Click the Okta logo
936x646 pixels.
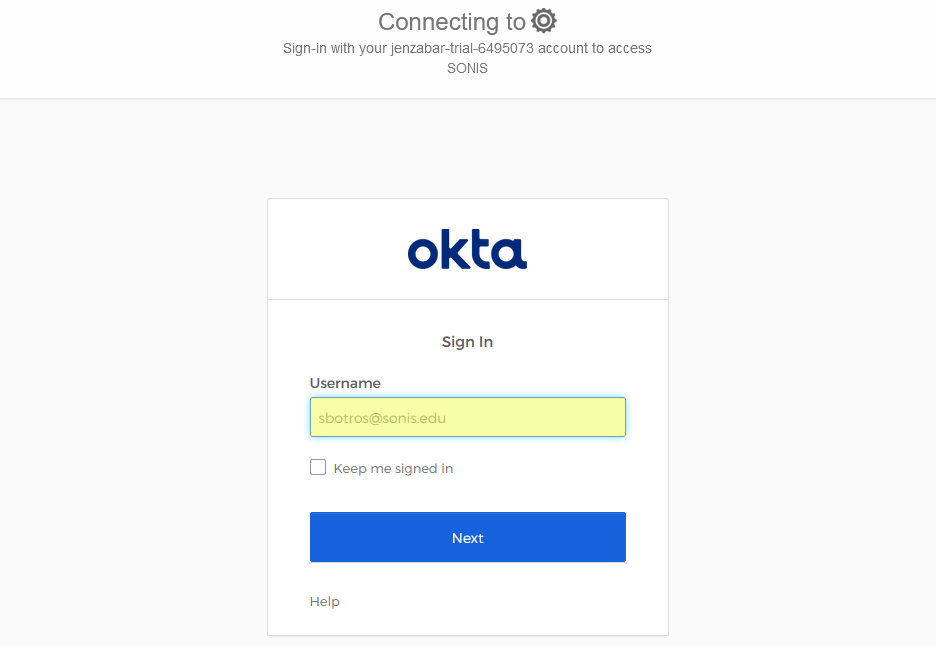[x=467, y=250]
